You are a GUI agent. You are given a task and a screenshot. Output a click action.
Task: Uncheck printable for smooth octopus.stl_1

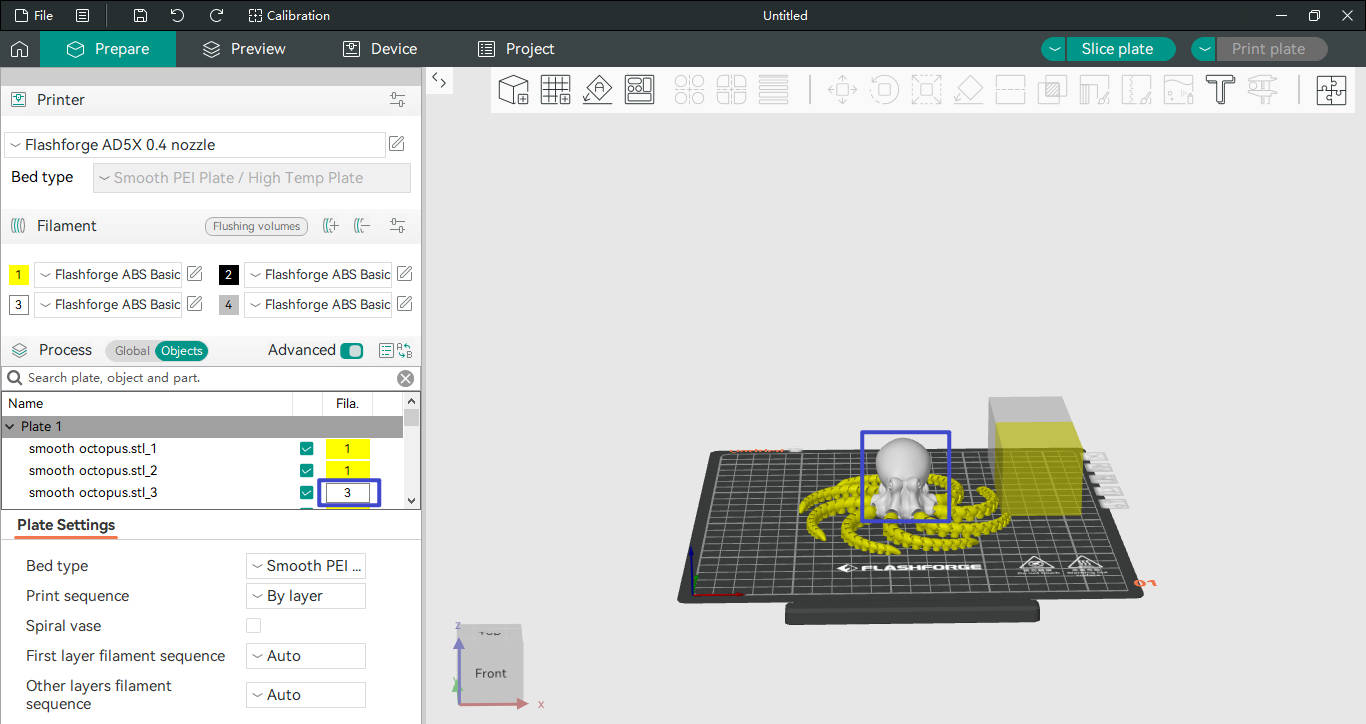[307, 449]
